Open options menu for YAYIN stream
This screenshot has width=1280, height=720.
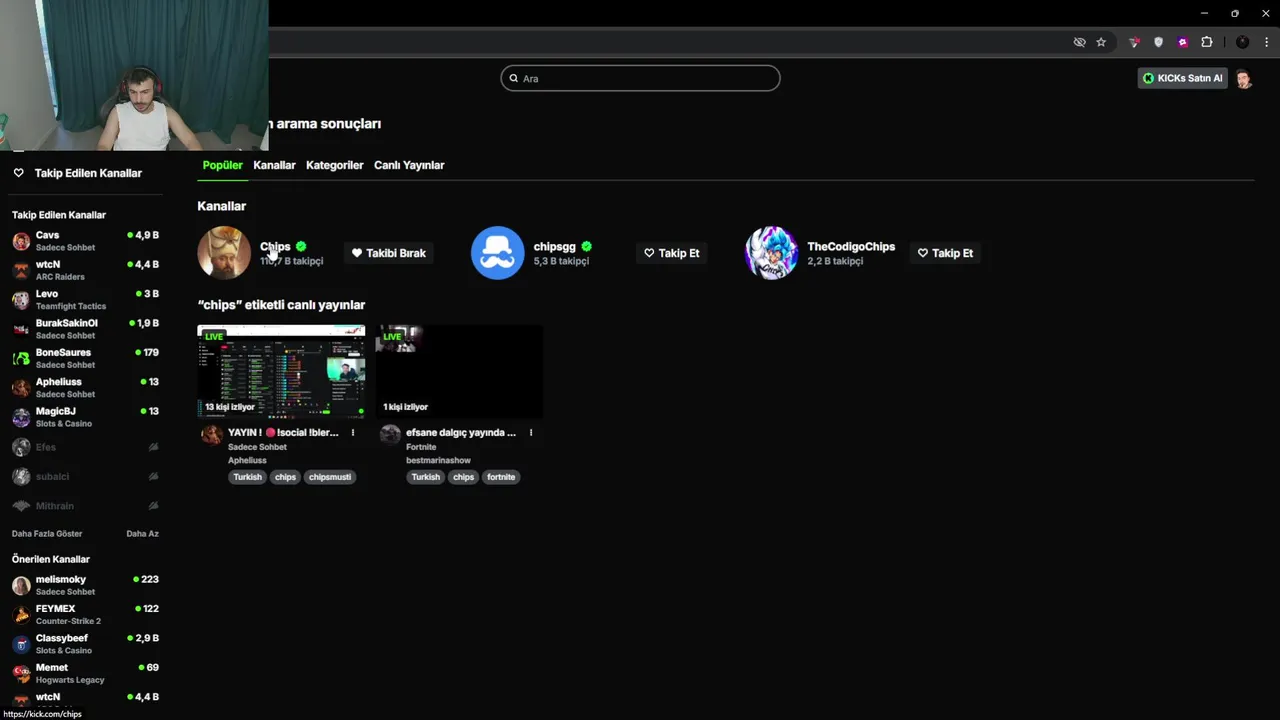(x=353, y=433)
